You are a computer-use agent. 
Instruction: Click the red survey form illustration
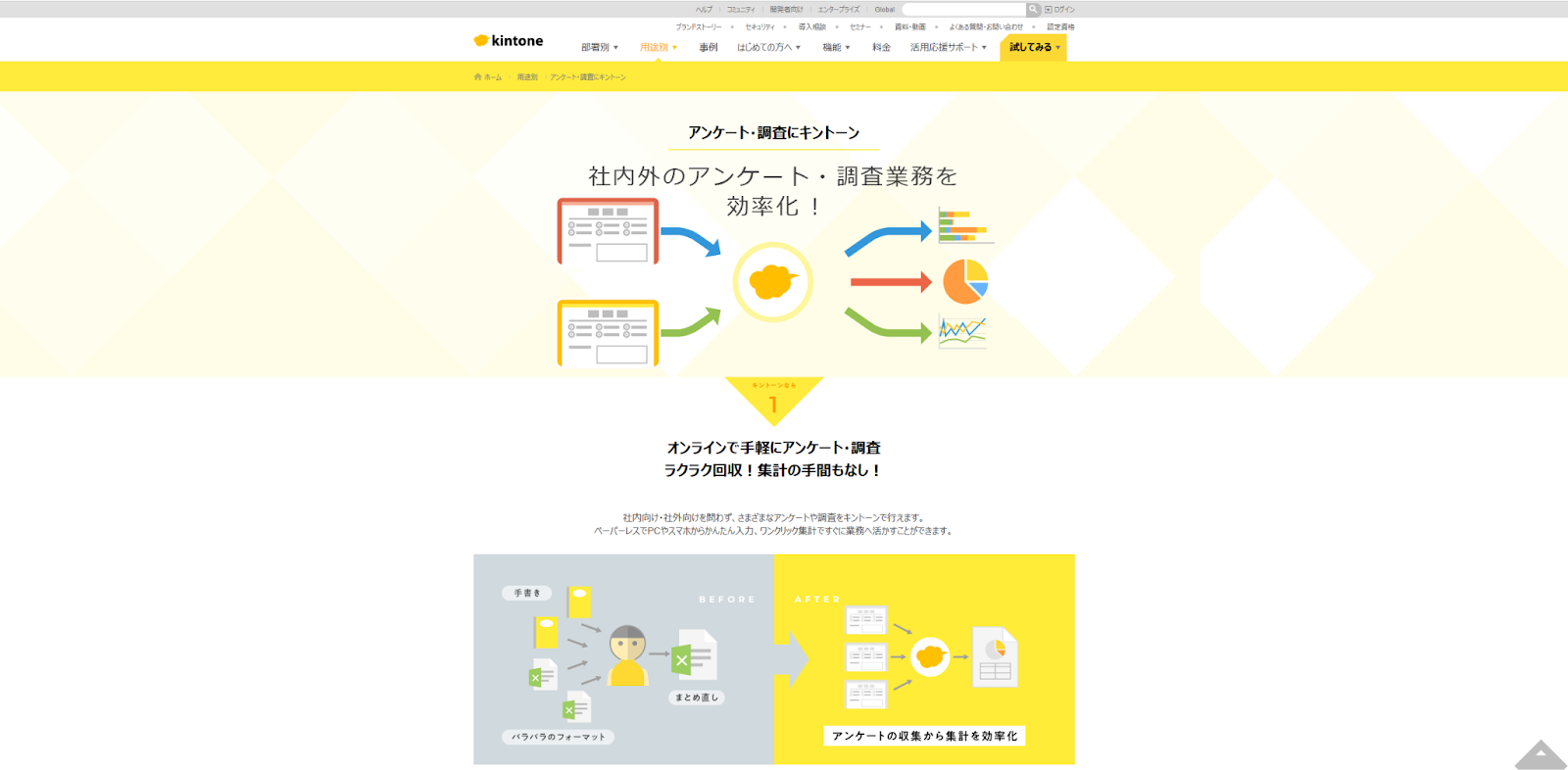coord(608,231)
